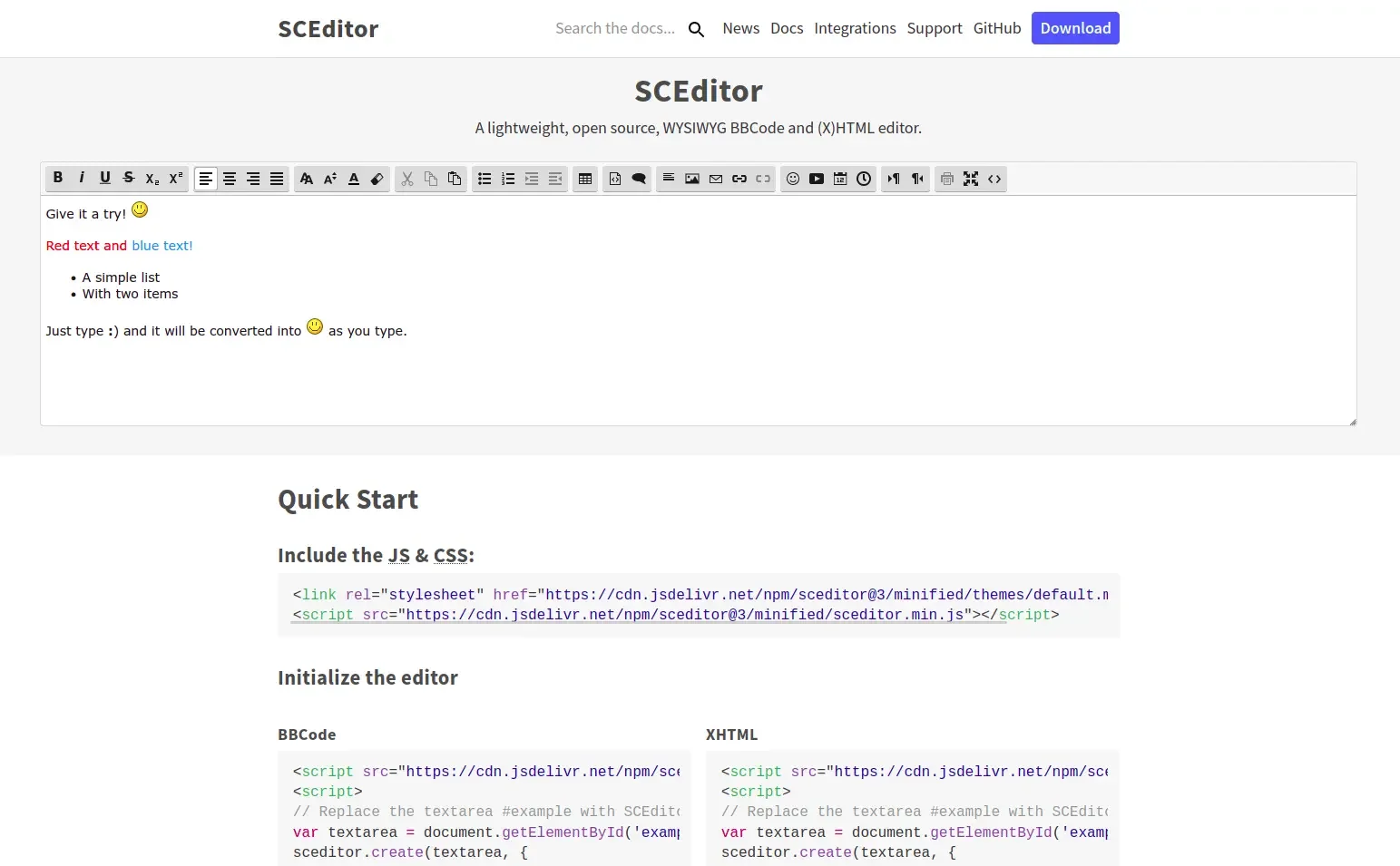Open the GitHub link
1400x866 pixels.
point(997,28)
